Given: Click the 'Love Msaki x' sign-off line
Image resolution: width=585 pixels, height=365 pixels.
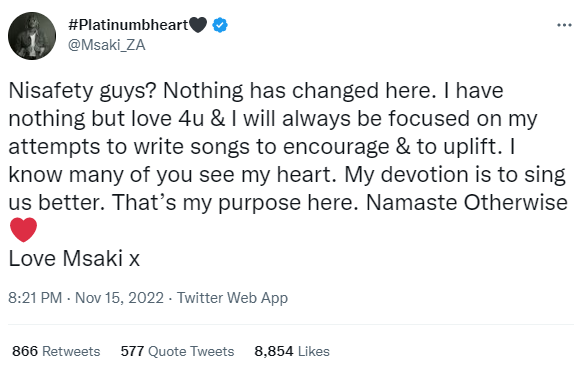Looking at the screenshot, I should 74,258.
